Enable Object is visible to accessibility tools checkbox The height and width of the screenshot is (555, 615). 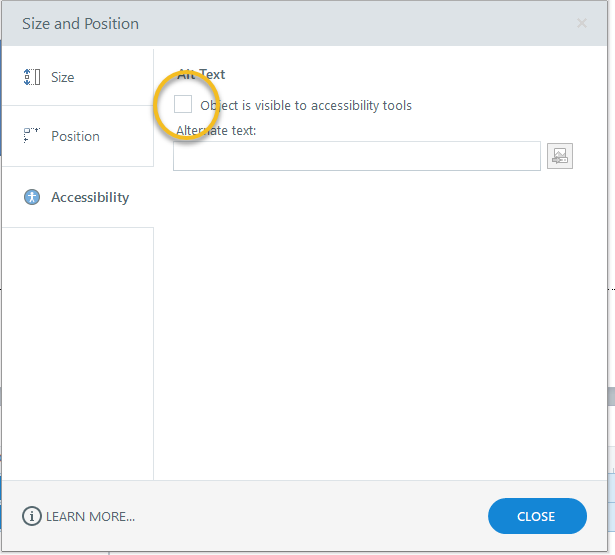tap(183, 104)
